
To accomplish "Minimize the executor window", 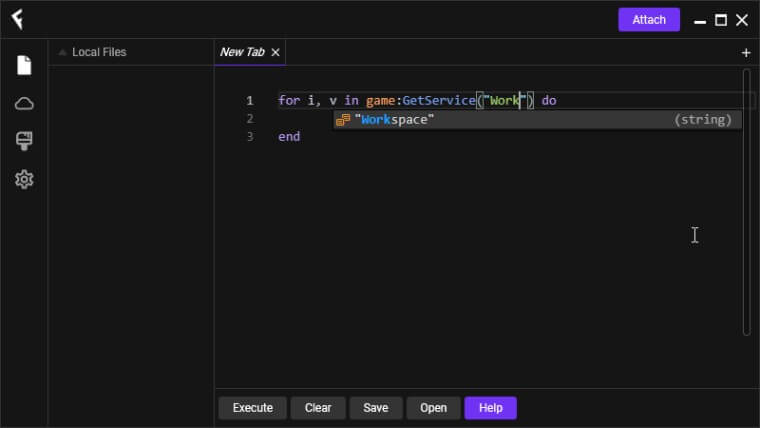I will (x=699, y=20).
